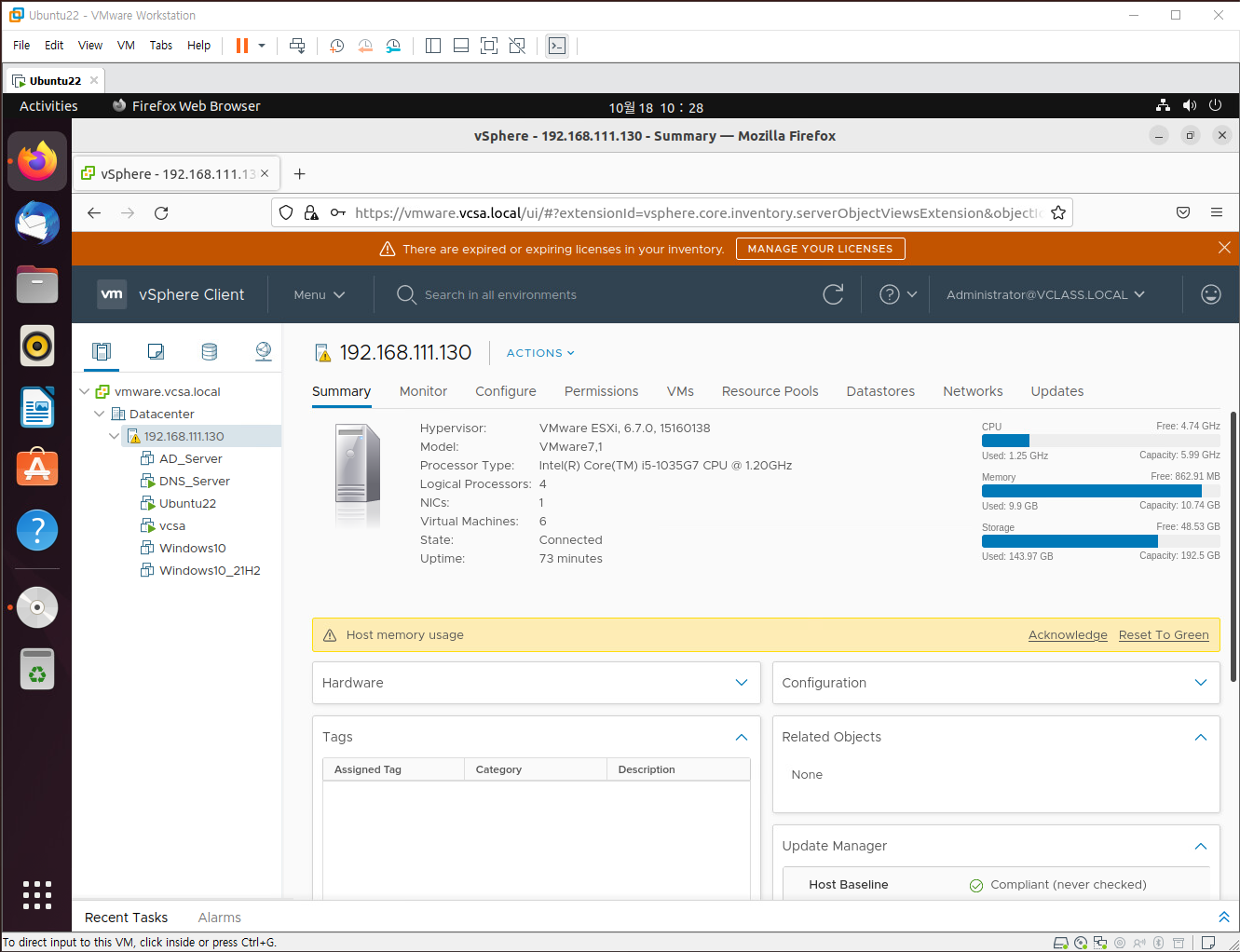Image resolution: width=1240 pixels, height=952 pixels.
Task: Collapse the Tags panel
Action: [x=742, y=737]
